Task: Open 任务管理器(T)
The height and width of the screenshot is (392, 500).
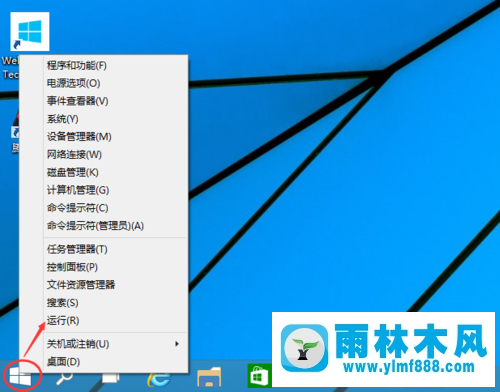Action: (x=104, y=249)
